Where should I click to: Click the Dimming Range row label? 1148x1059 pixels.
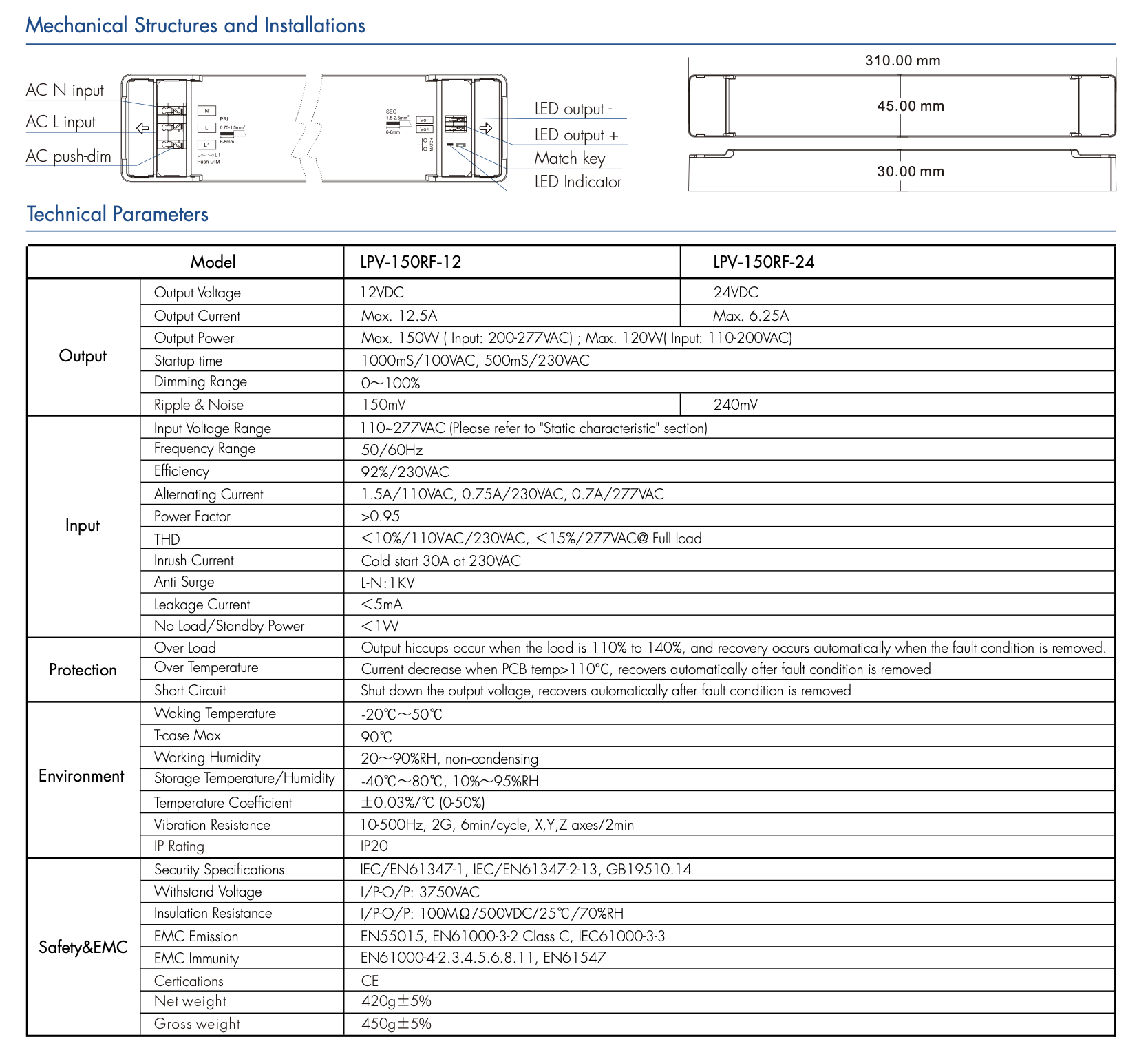(200, 382)
